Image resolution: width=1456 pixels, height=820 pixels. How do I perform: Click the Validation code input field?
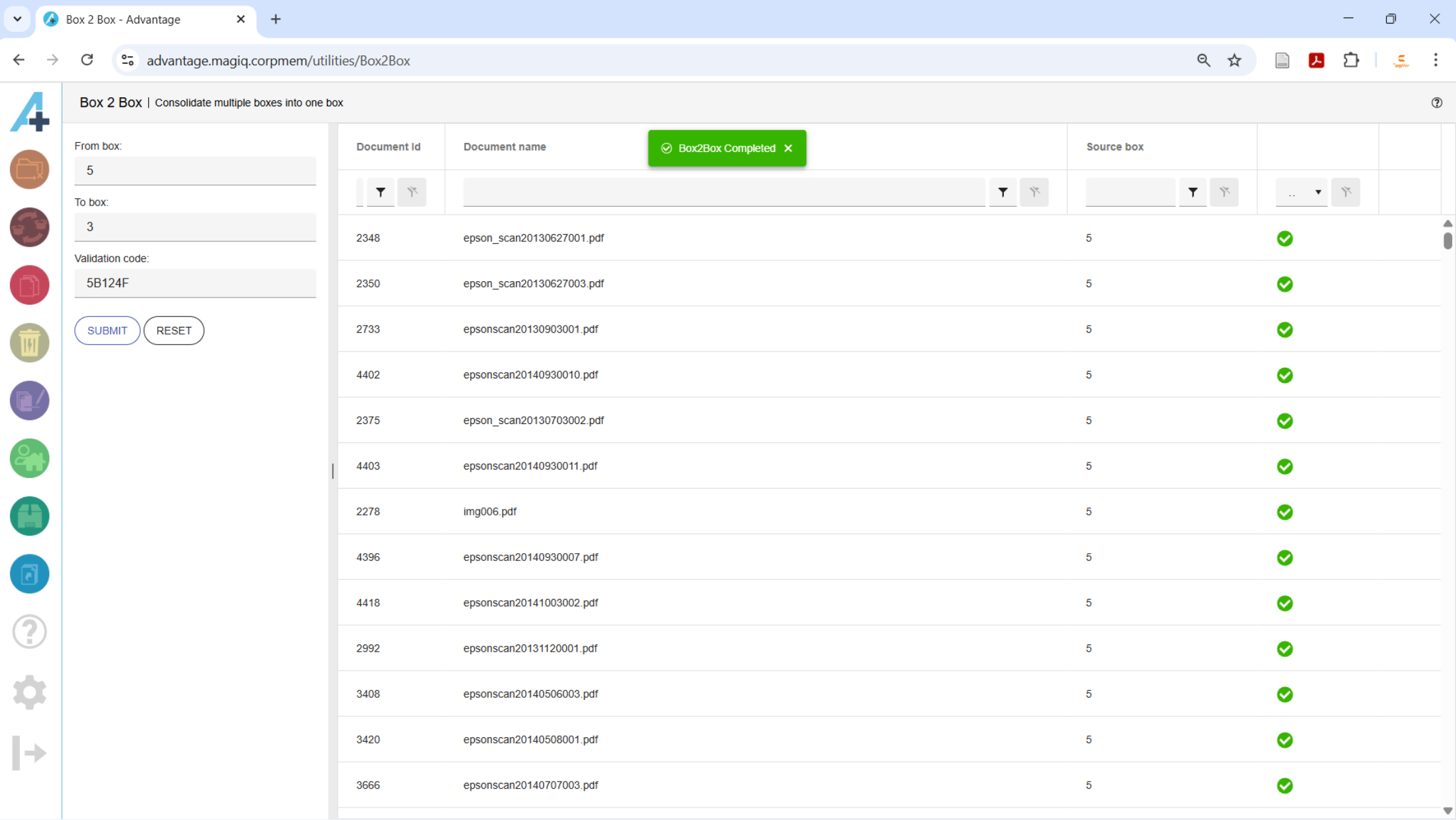(x=195, y=283)
